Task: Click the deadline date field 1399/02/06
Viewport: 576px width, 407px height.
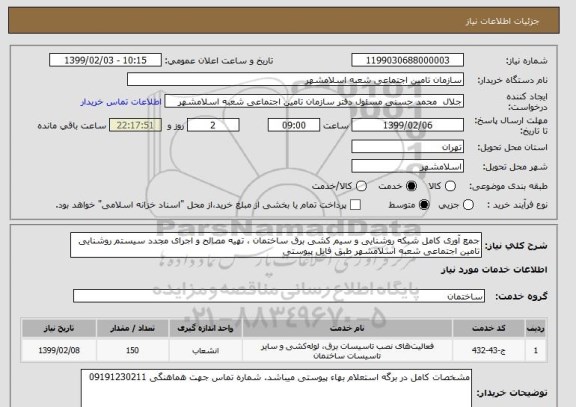Action: 407,125
